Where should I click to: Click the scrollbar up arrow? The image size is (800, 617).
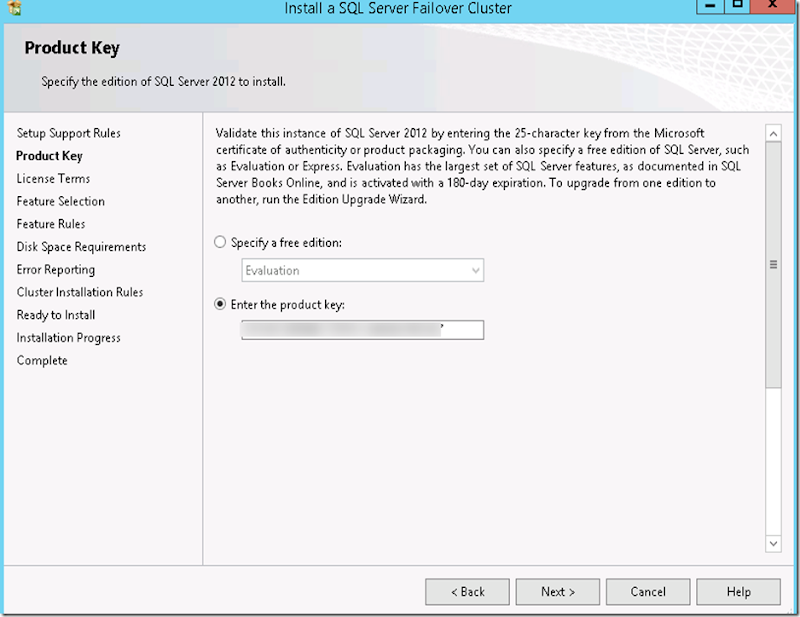[773, 134]
